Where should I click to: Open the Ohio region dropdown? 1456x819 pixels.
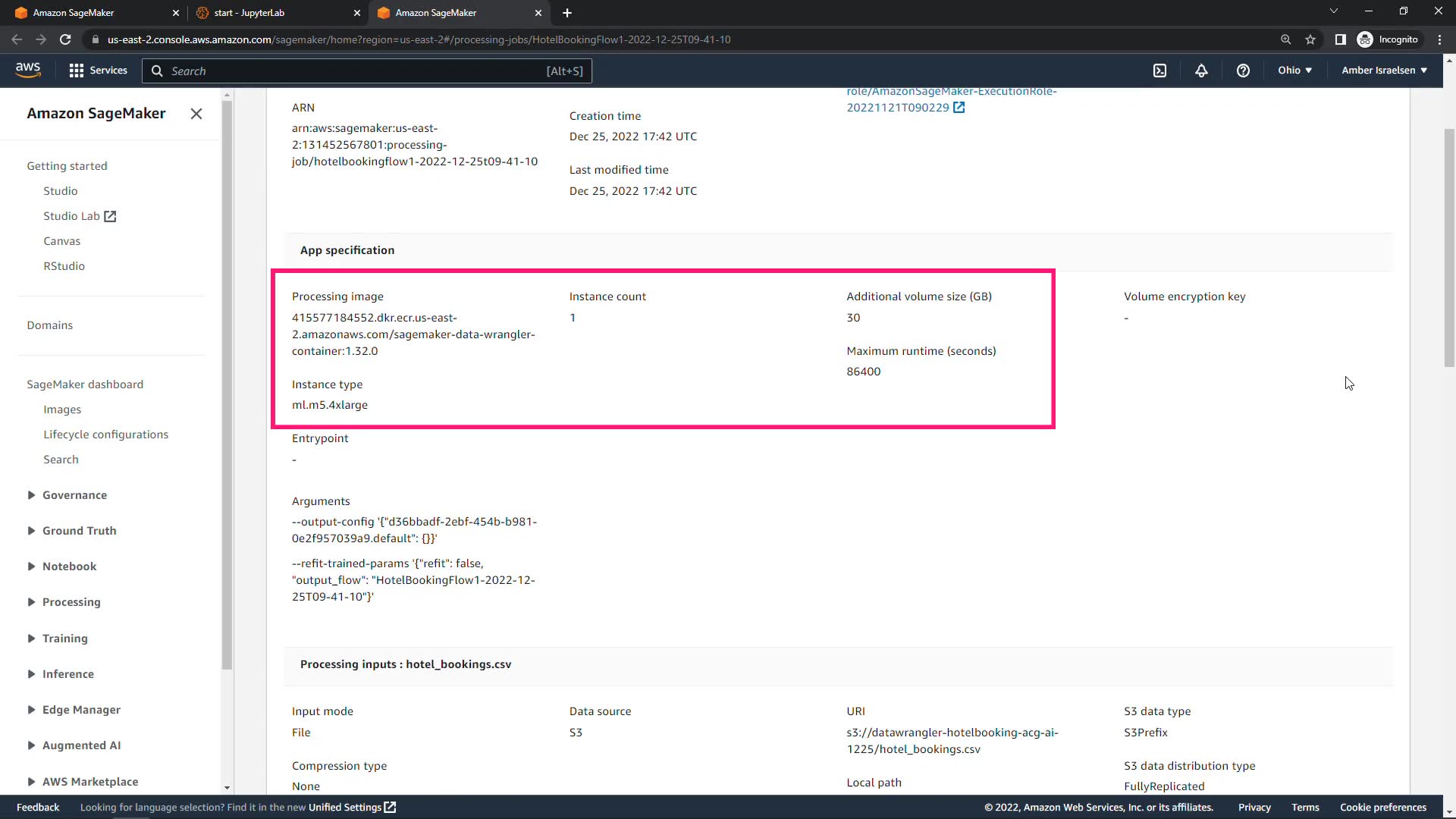pyautogui.click(x=1294, y=71)
